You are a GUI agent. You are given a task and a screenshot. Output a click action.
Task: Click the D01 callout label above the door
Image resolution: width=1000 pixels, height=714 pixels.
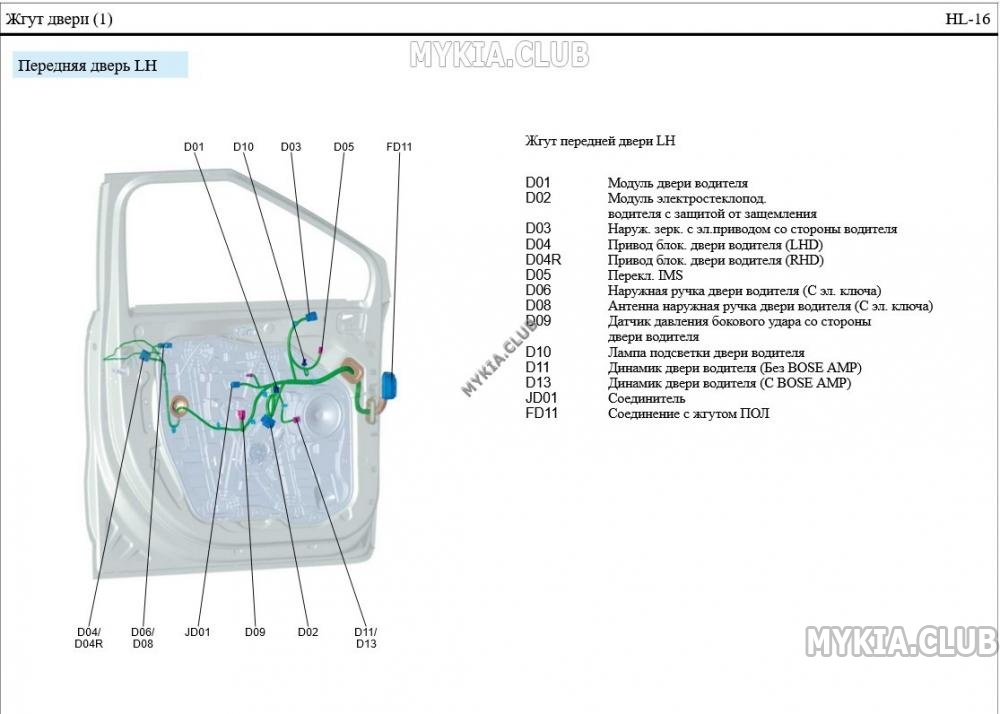click(x=194, y=147)
